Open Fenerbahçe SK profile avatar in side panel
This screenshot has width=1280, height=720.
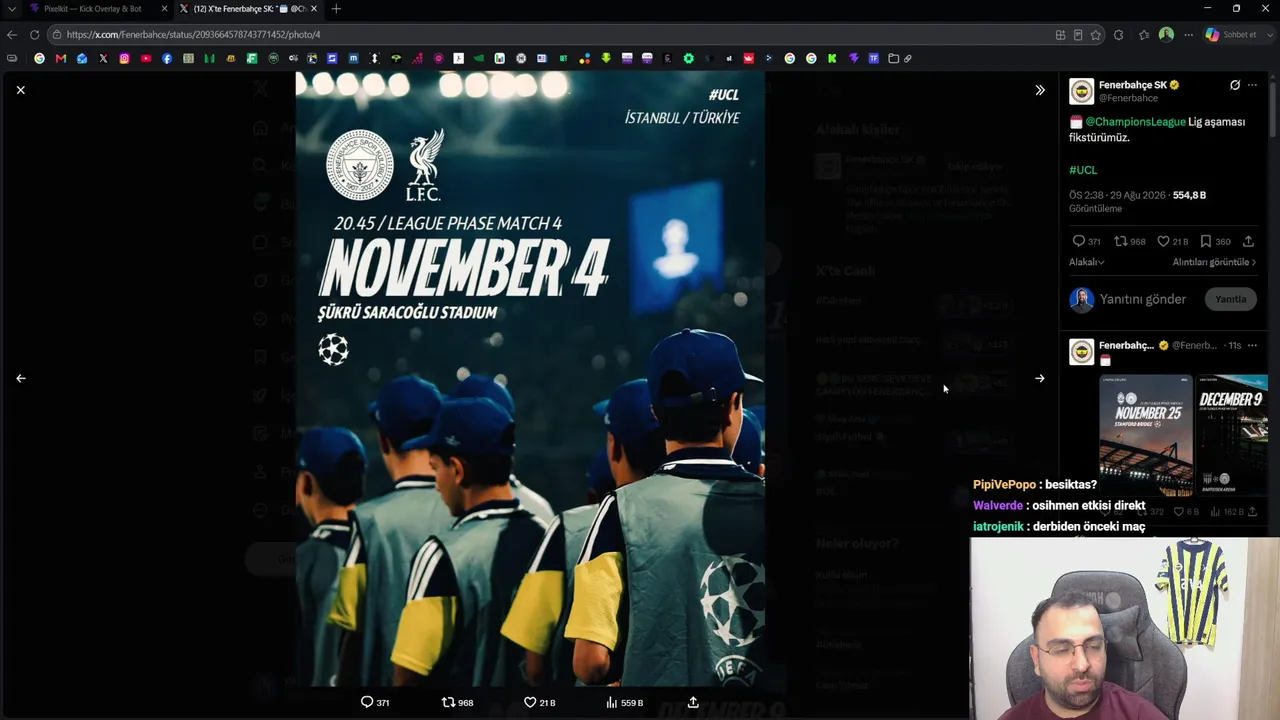click(x=1081, y=91)
